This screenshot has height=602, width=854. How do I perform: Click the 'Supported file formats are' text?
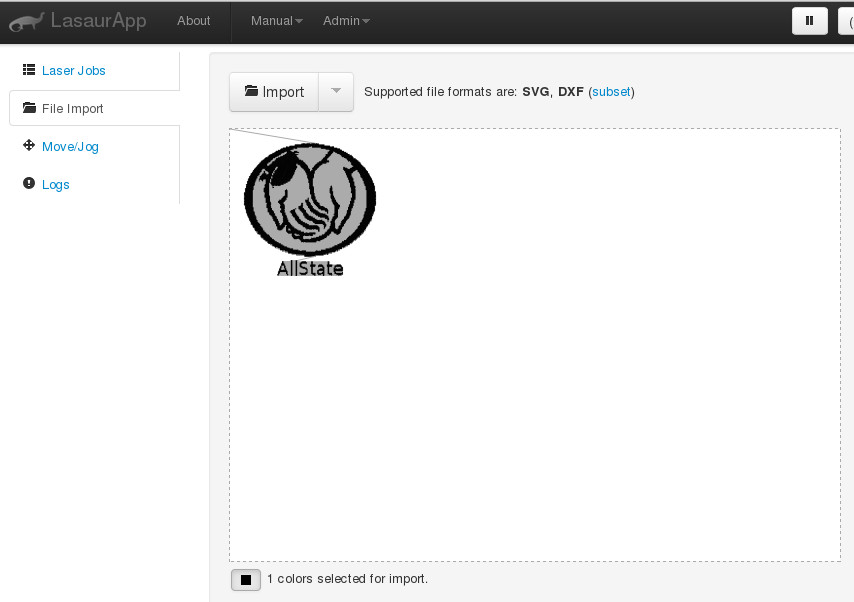440,92
